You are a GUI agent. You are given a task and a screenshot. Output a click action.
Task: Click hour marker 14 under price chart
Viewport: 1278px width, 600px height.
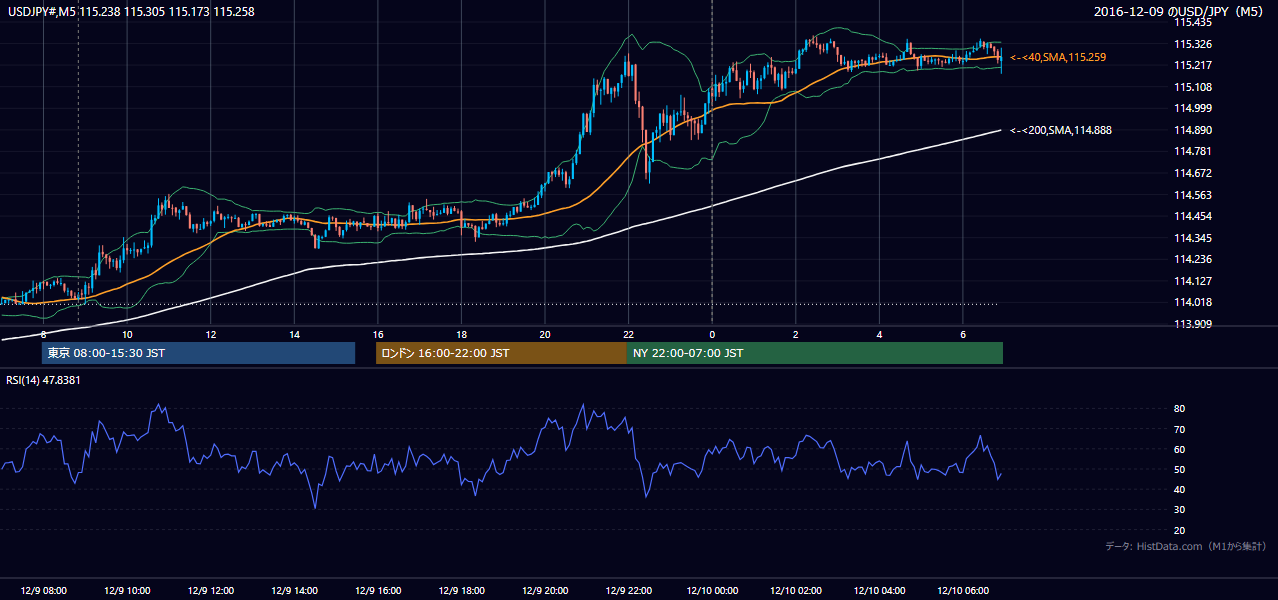tap(294, 334)
